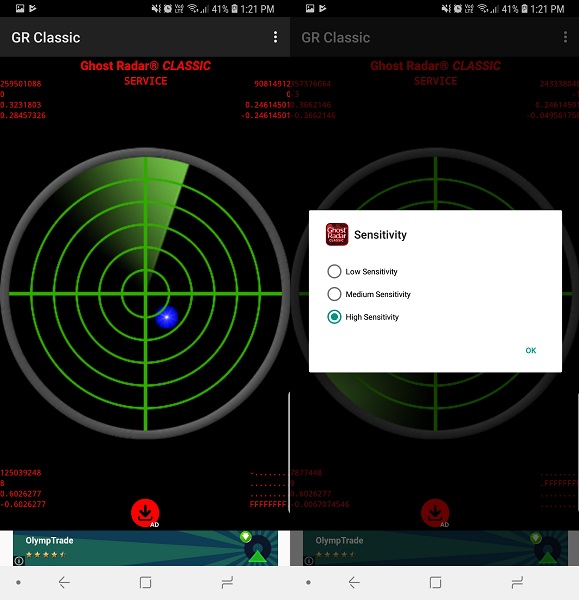Tap the dot button in left navigation bar
Viewport: 579px width, 600px height.
18,582
